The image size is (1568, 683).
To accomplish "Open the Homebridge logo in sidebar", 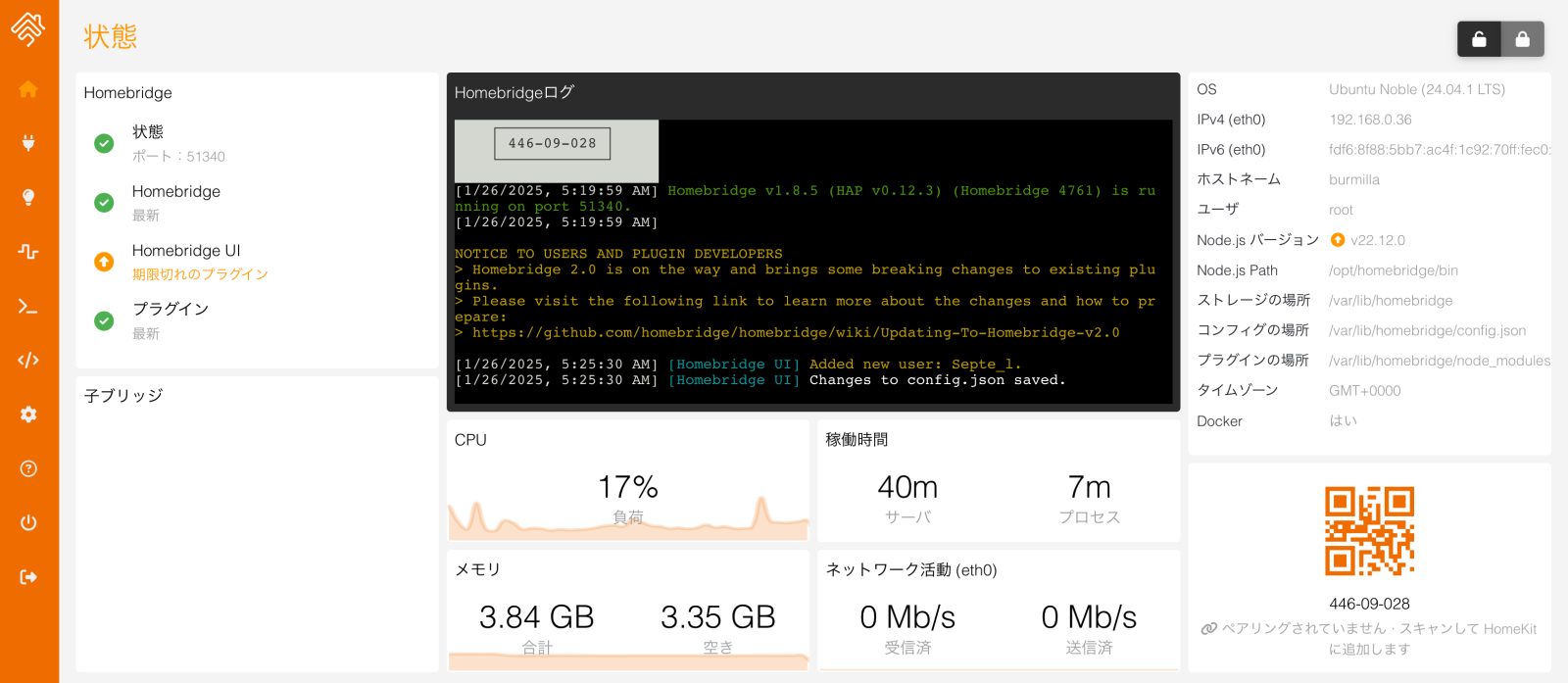I will coord(27,29).
